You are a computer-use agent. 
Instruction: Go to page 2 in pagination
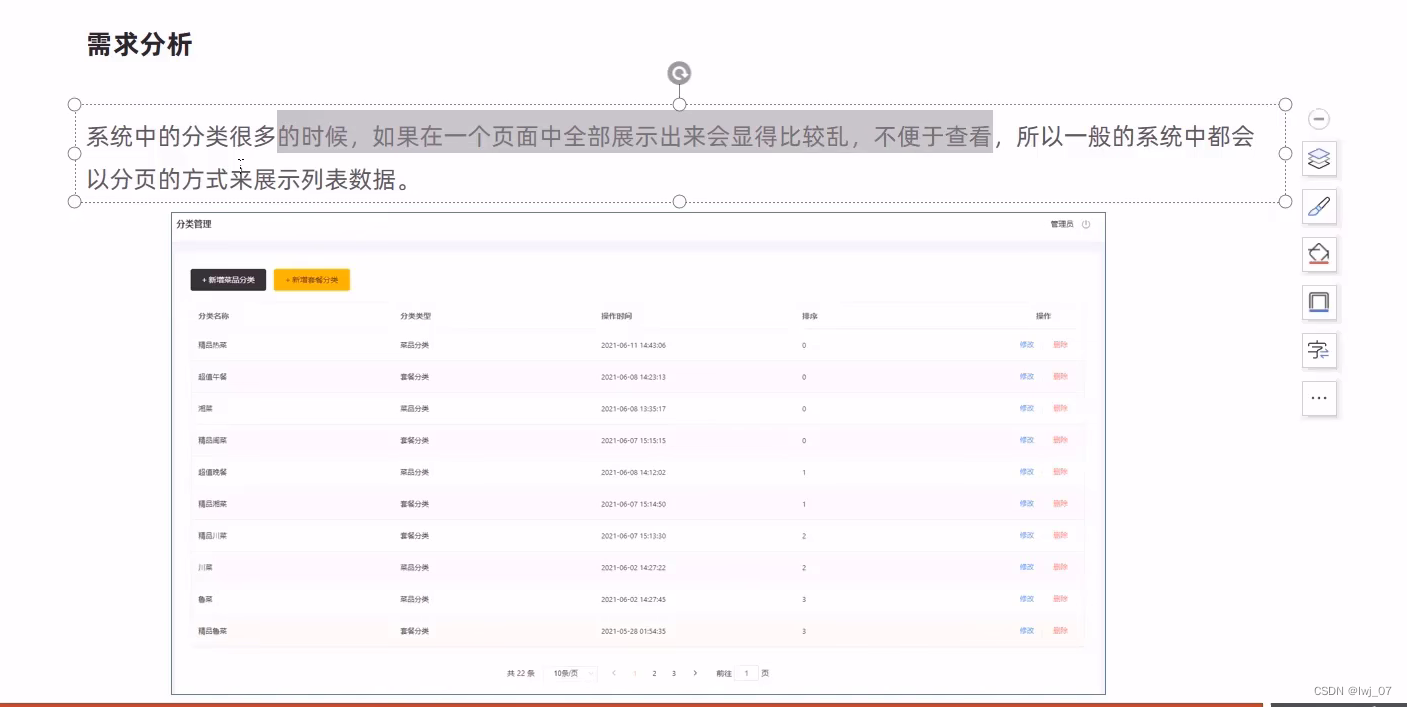655,674
